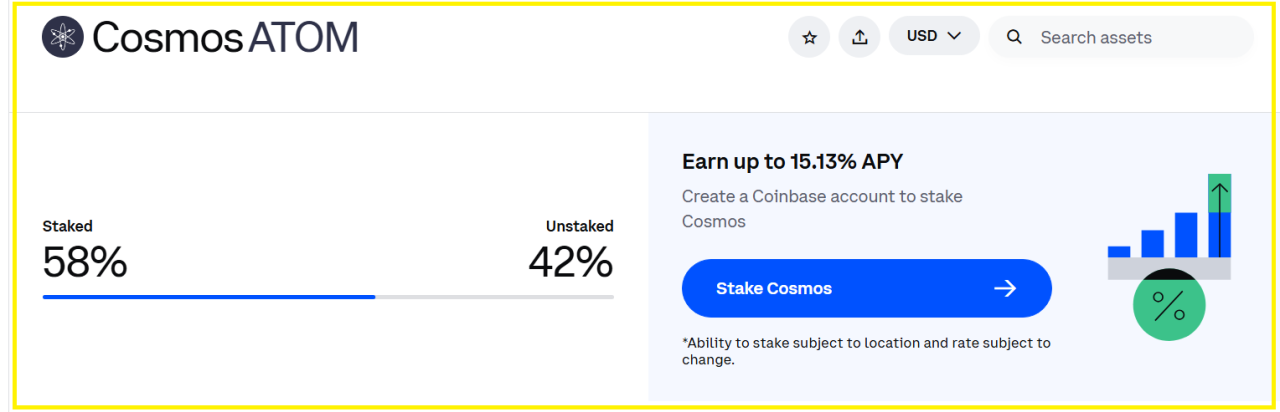
Task: Click the magnifying glass search icon
Action: coord(1014,37)
